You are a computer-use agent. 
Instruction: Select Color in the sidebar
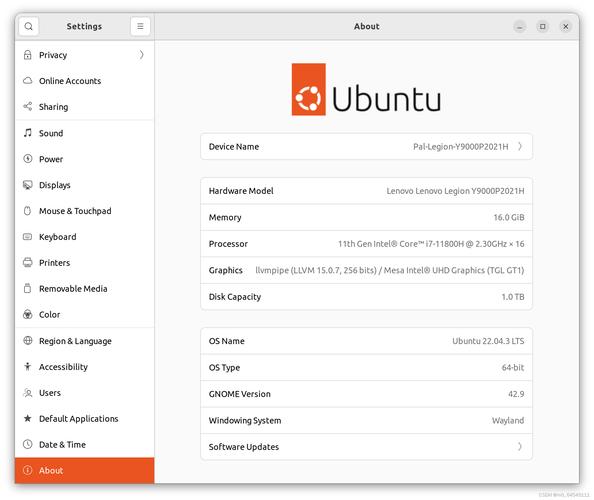(84, 314)
